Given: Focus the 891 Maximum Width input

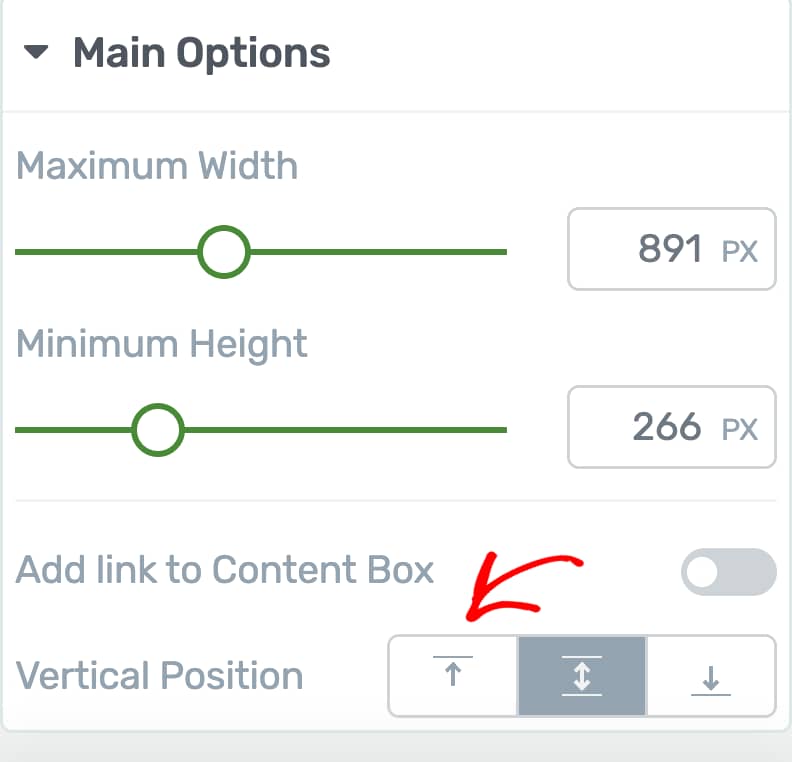Looking at the screenshot, I should (x=672, y=249).
